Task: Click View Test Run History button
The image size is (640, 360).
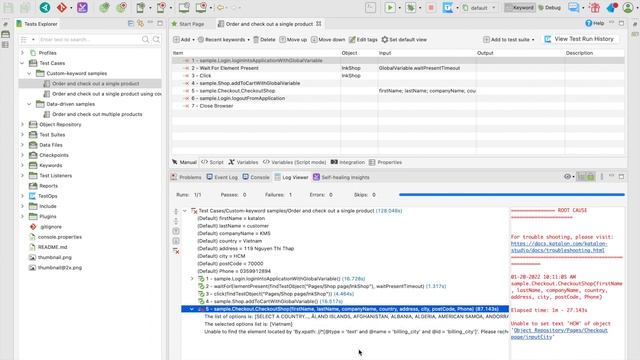Action: tap(580, 39)
